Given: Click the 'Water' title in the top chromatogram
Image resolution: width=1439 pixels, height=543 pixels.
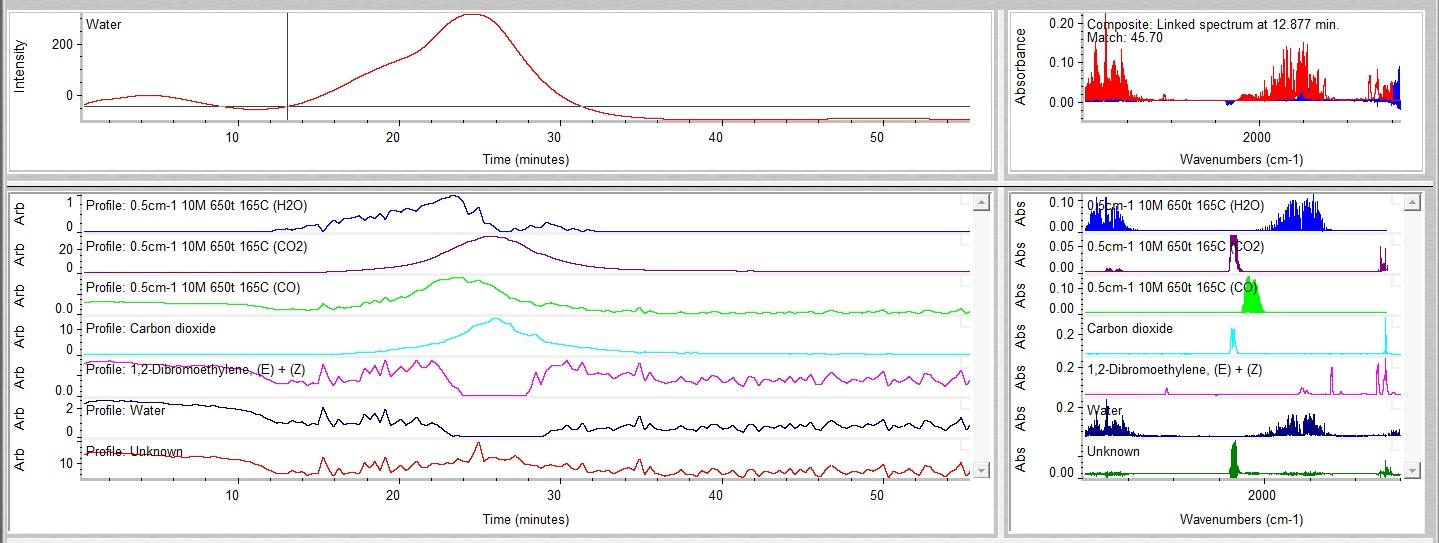Looking at the screenshot, I should [104, 24].
